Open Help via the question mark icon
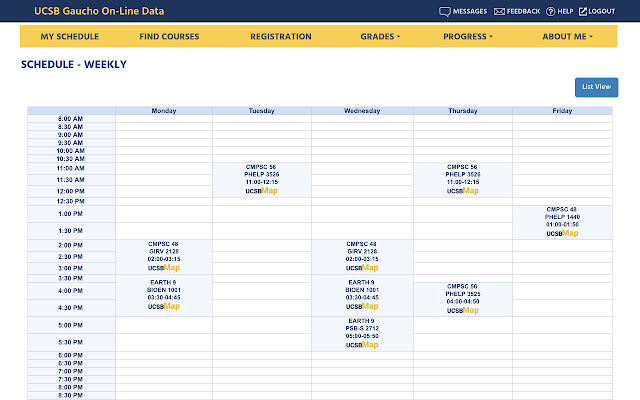 click(550, 11)
